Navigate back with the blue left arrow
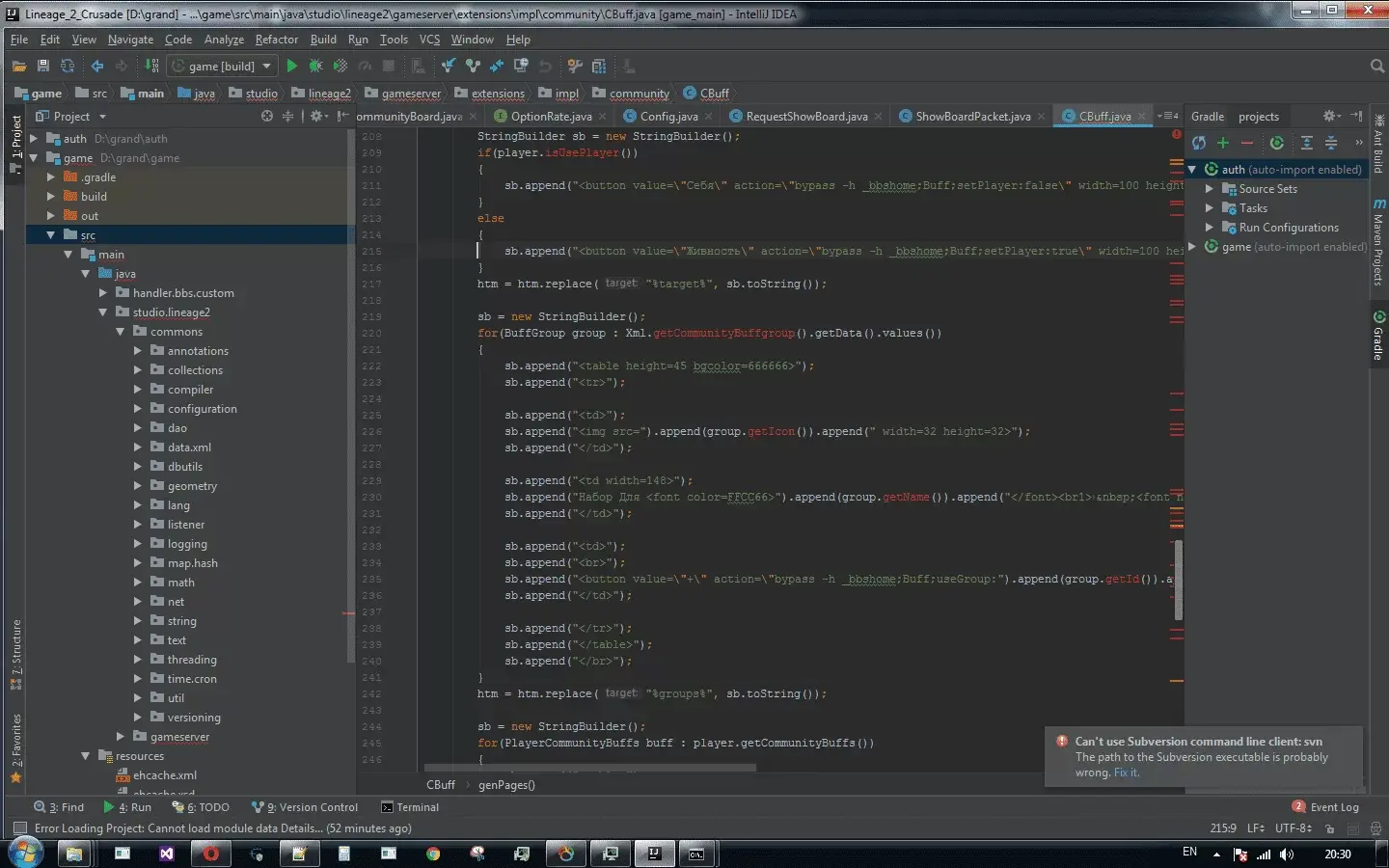The image size is (1389, 868). 97,67
